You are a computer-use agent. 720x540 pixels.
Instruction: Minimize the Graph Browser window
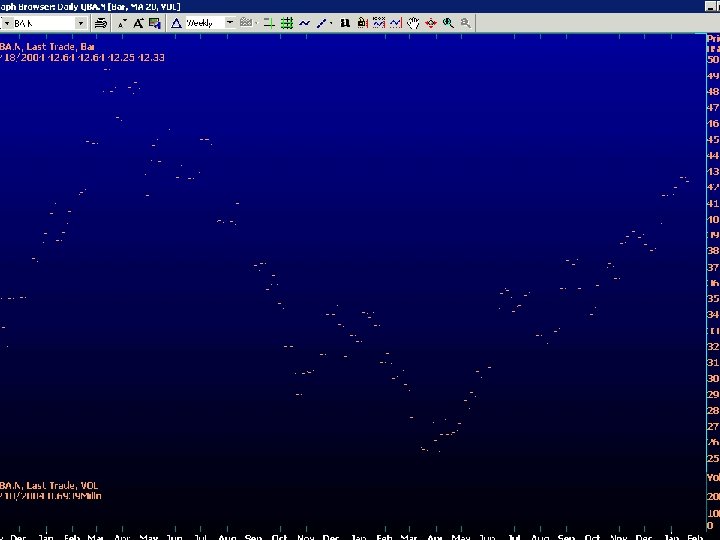click(x=710, y=6)
